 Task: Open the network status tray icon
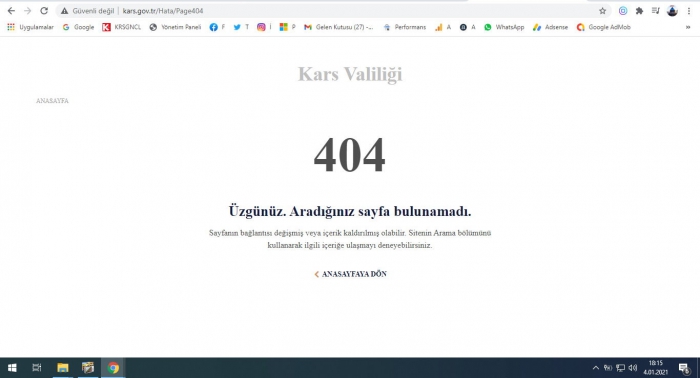tap(621, 368)
